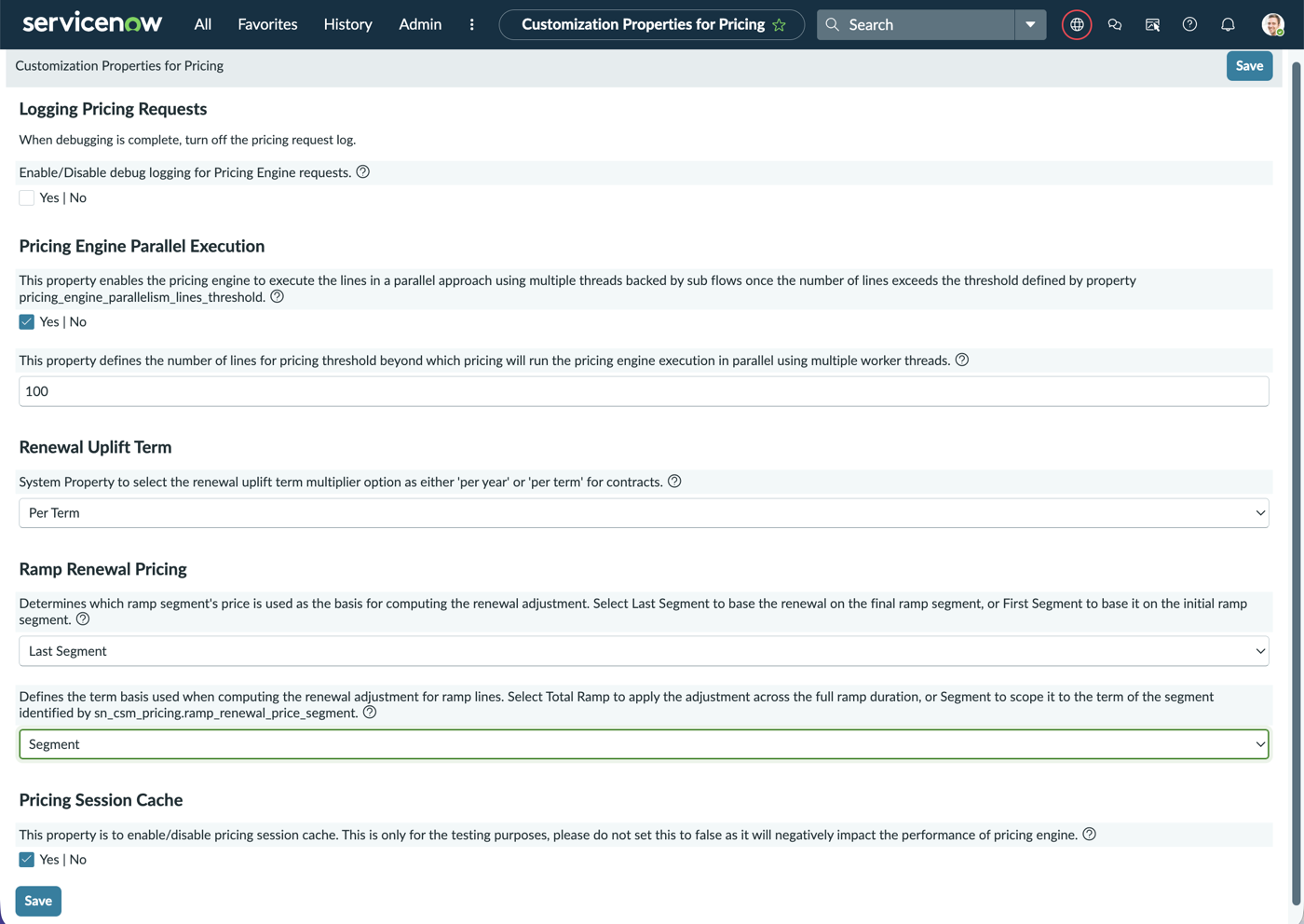
Task: Toggle pricing session cache checkbox
Action: click(x=27, y=860)
